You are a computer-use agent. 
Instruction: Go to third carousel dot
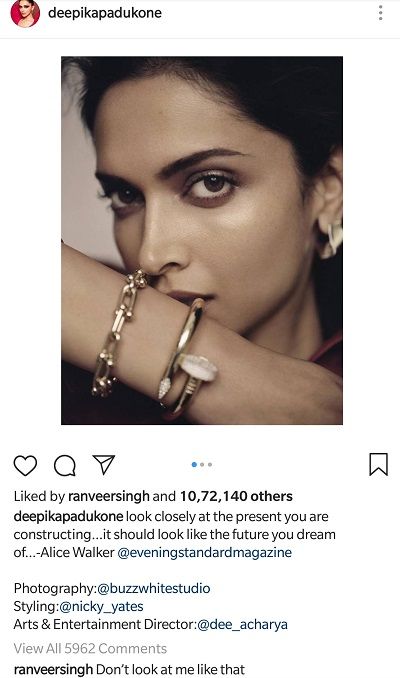(x=210, y=464)
